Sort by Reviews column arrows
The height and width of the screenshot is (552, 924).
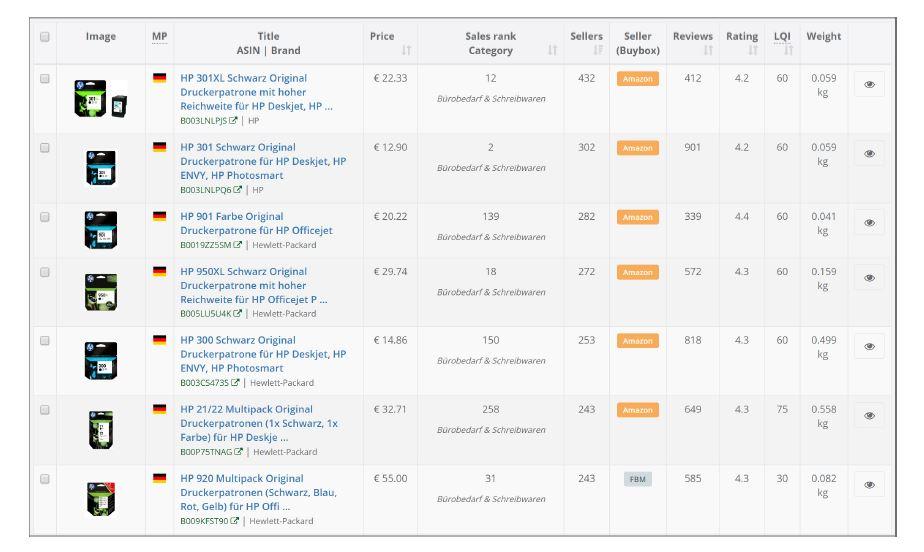pos(708,50)
